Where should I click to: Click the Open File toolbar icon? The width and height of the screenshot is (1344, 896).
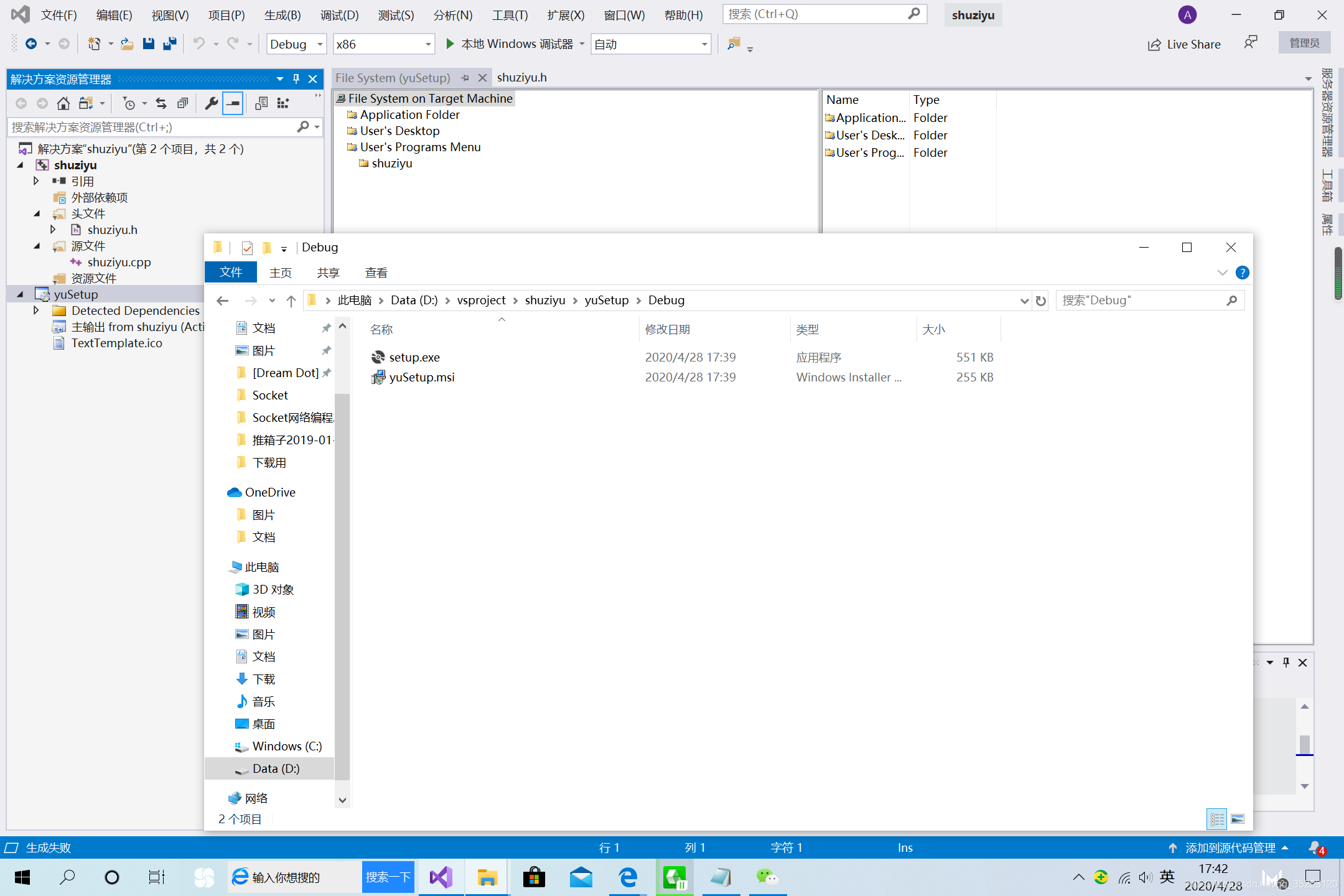tap(127, 44)
